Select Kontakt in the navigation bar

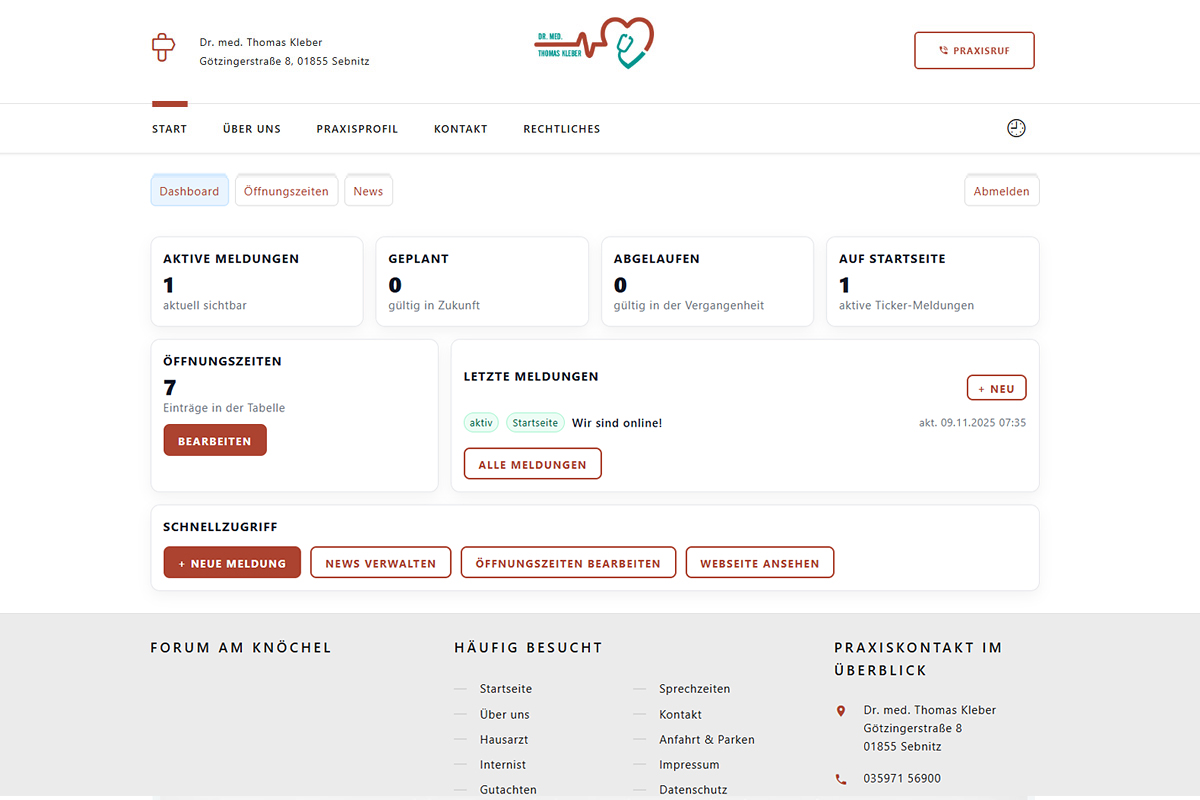click(460, 129)
